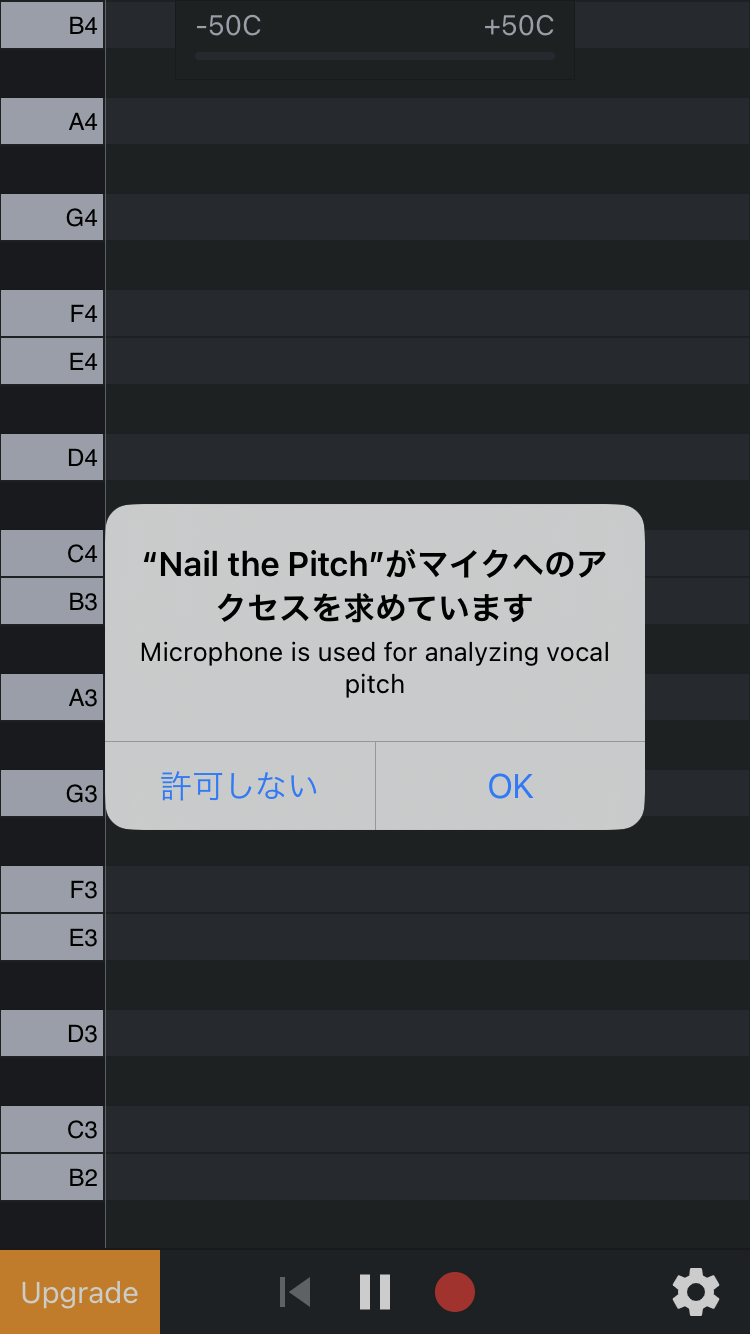
Task: Open the Upgrade purchase screen
Action: coord(80,1291)
